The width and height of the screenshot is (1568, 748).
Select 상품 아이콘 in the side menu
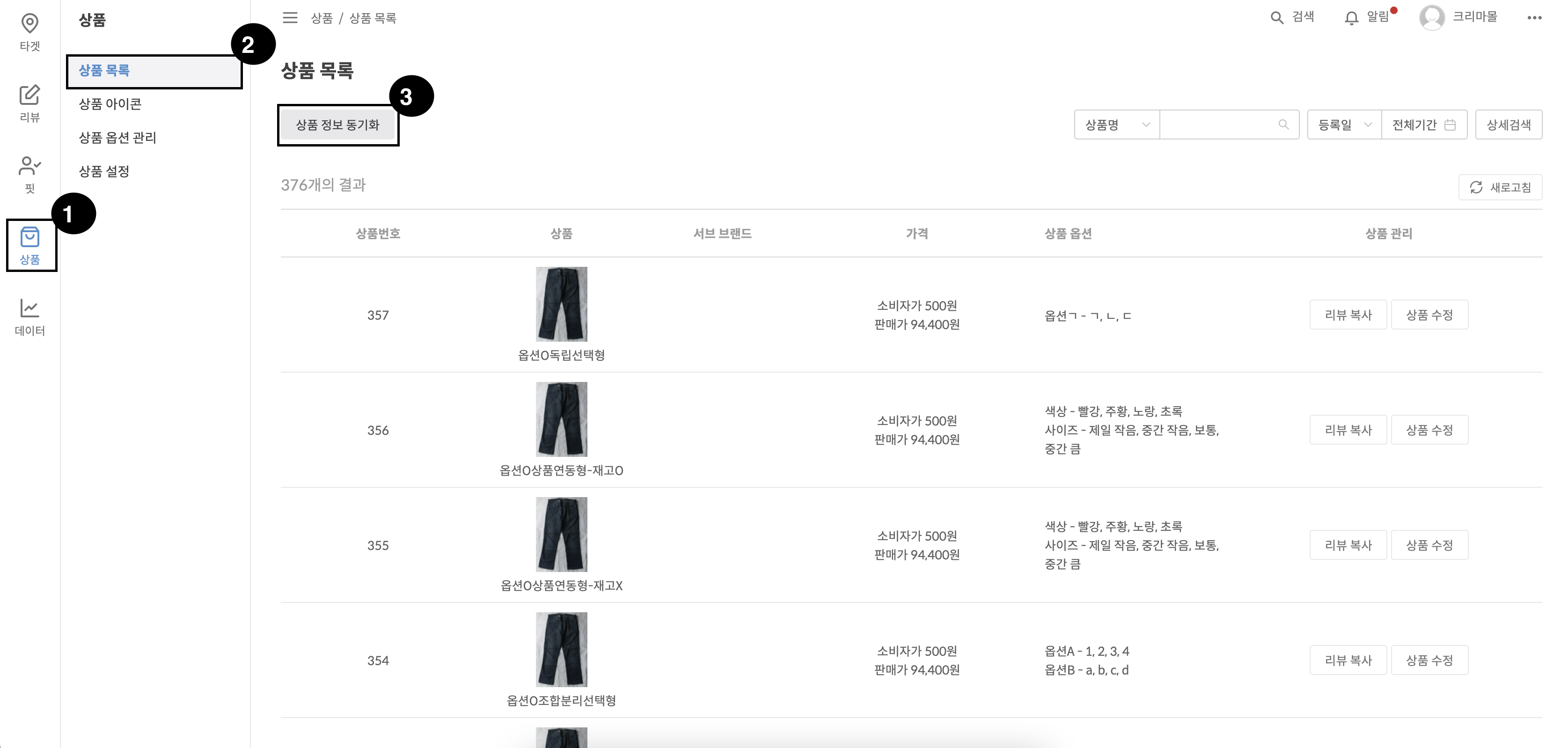click(x=110, y=104)
